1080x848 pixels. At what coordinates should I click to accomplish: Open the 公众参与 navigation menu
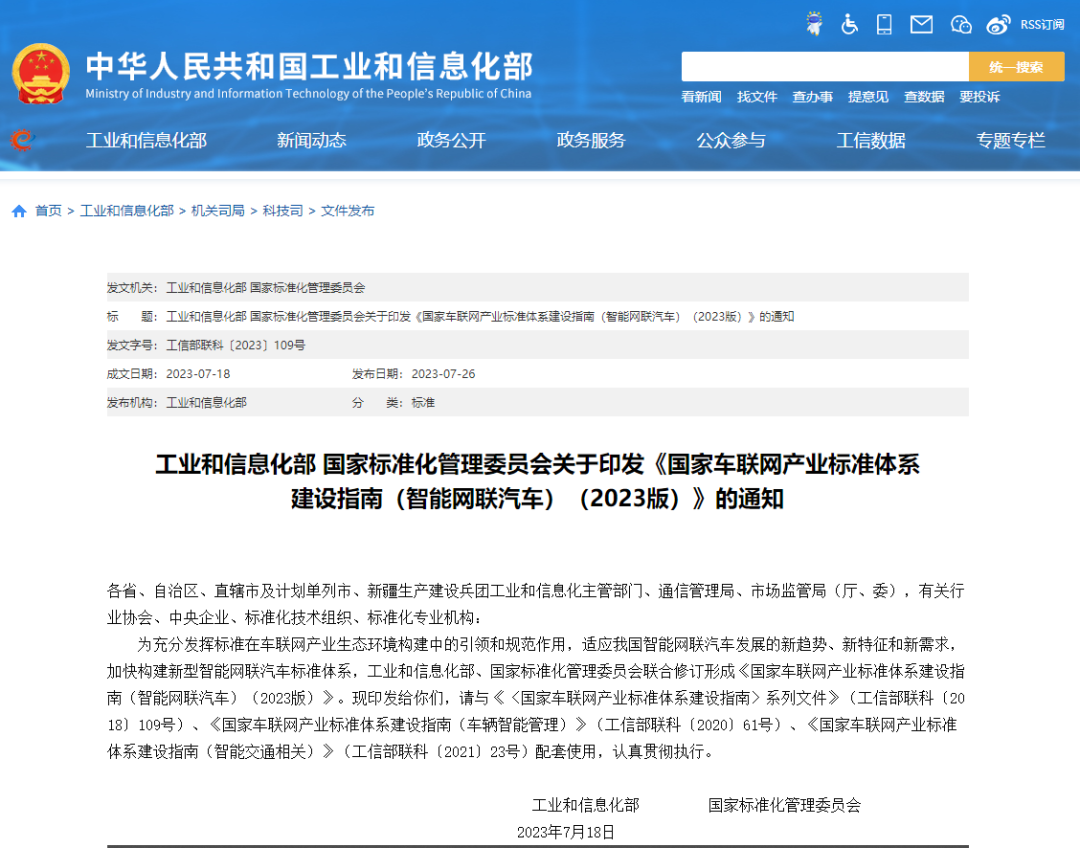coord(731,141)
